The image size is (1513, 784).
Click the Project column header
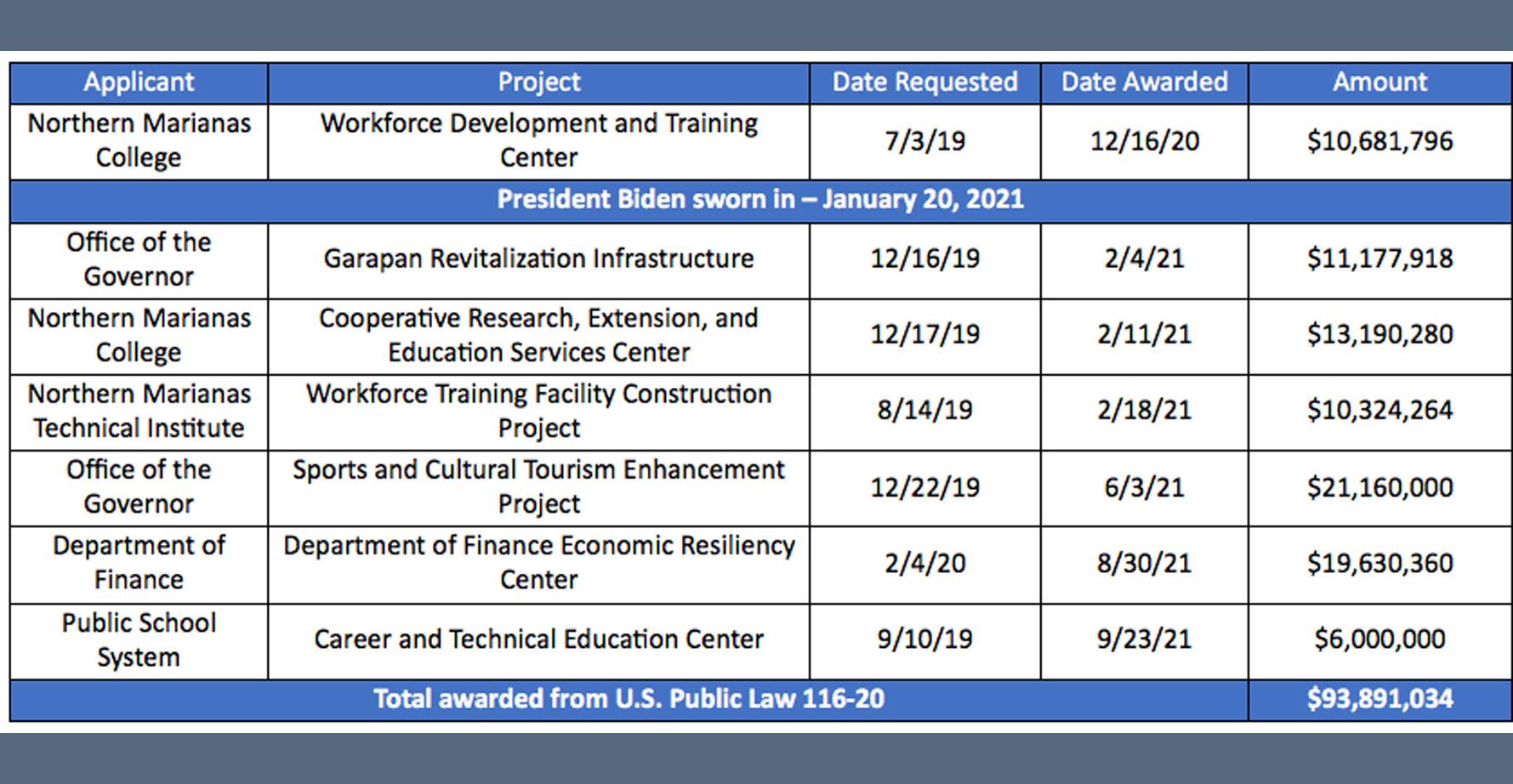click(x=538, y=82)
